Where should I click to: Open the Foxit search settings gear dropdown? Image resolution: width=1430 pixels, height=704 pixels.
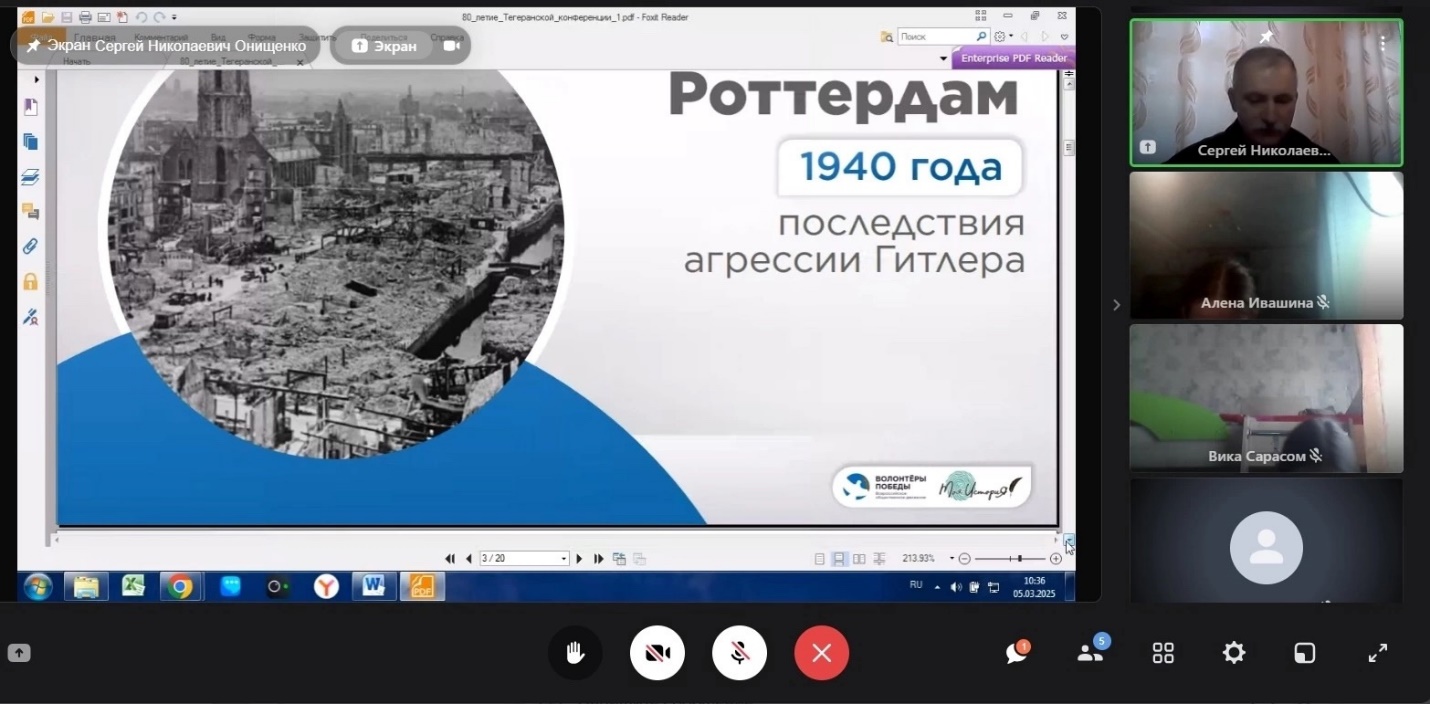[1003, 37]
